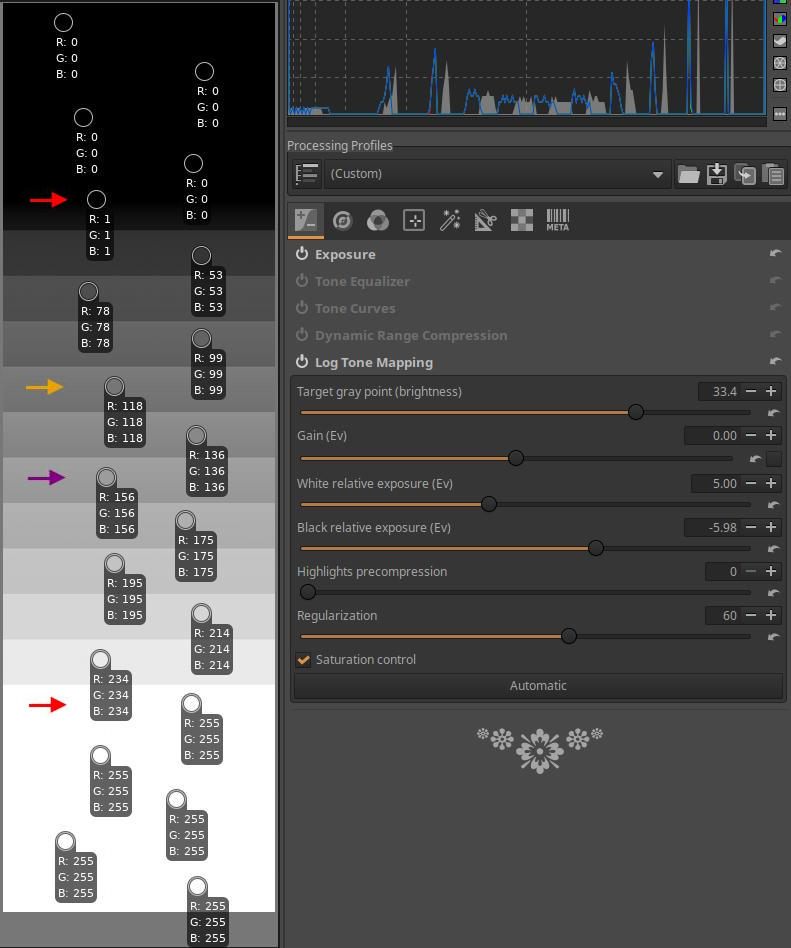Image resolution: width=791 pixels, height=948 pixels.
Task: Click the Save current profile icon
Action: [x=716, y=174]
